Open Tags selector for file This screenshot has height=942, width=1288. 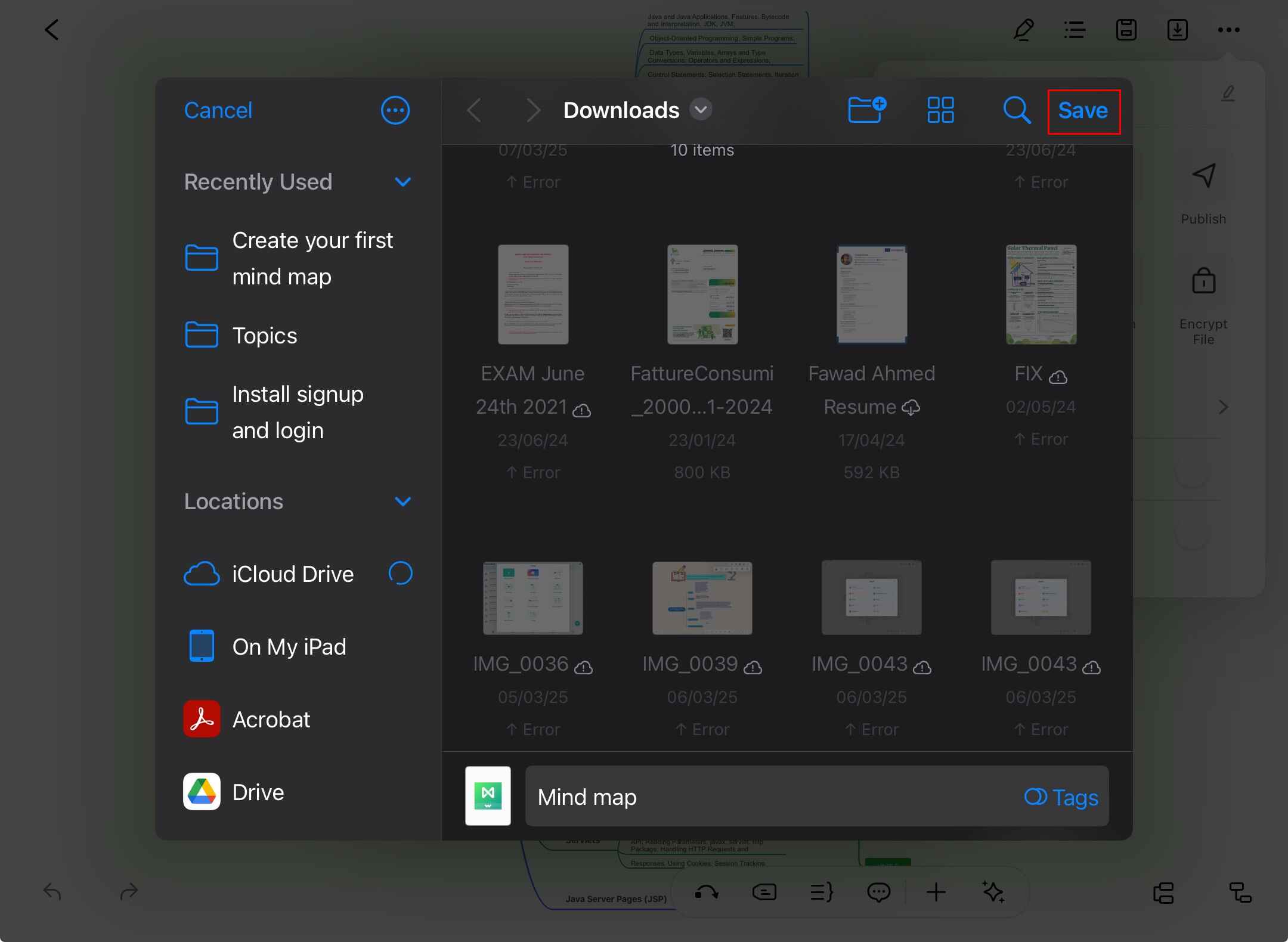(1061, 797)
